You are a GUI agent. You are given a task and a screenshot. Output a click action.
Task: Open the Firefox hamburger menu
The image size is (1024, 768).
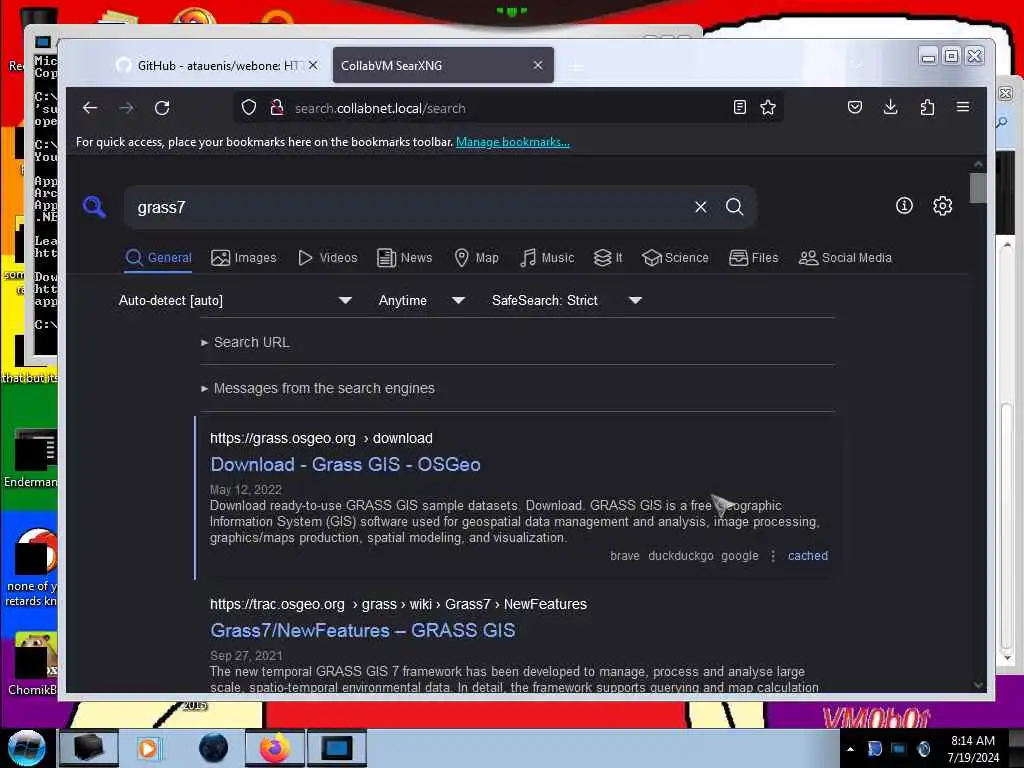pyautogui.click(x=963, y=107)
